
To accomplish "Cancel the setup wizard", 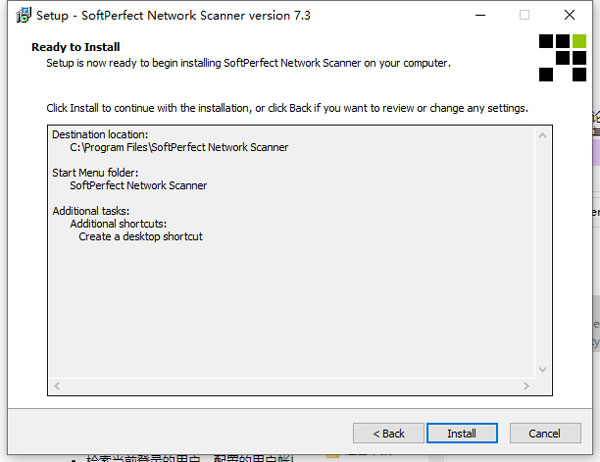I will click(x=544, y=433).
